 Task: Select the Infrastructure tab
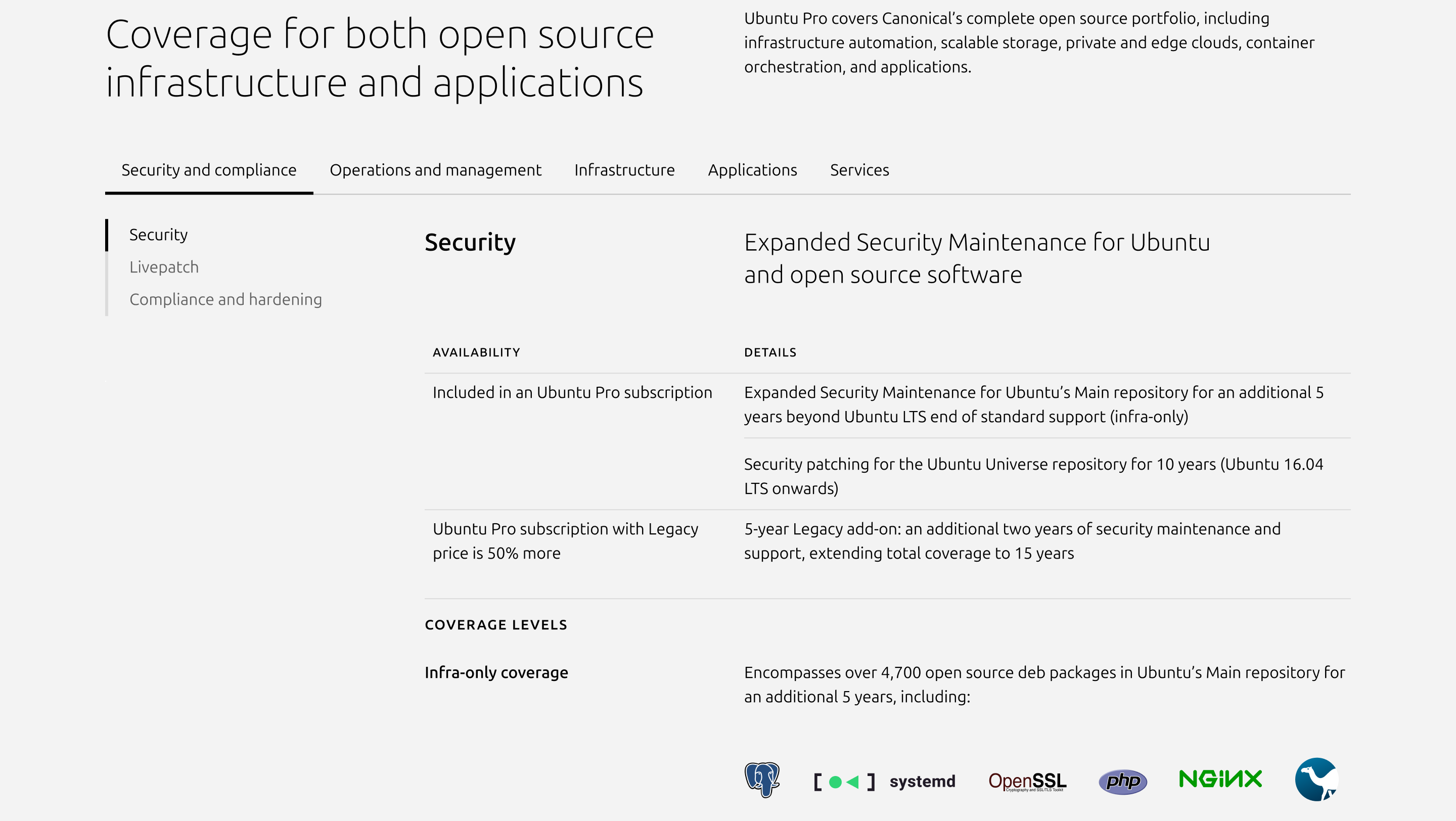pos(624,170)
